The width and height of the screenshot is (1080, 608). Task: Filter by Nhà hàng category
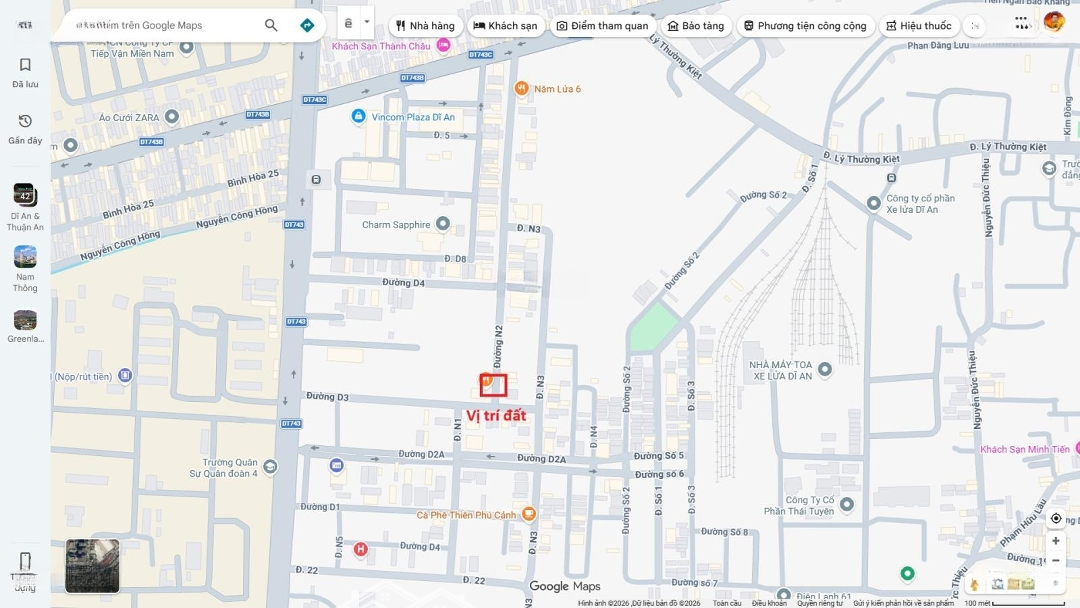coord(425,26)
